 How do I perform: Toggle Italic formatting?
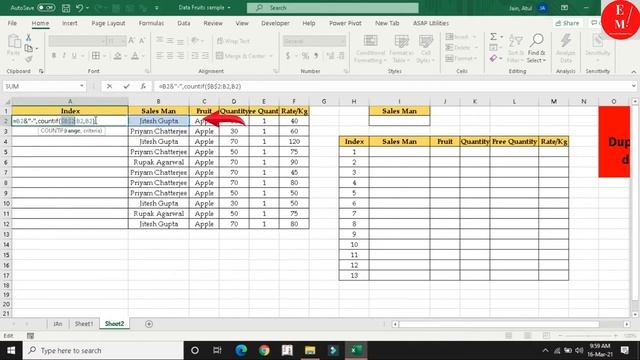[64, 56]
